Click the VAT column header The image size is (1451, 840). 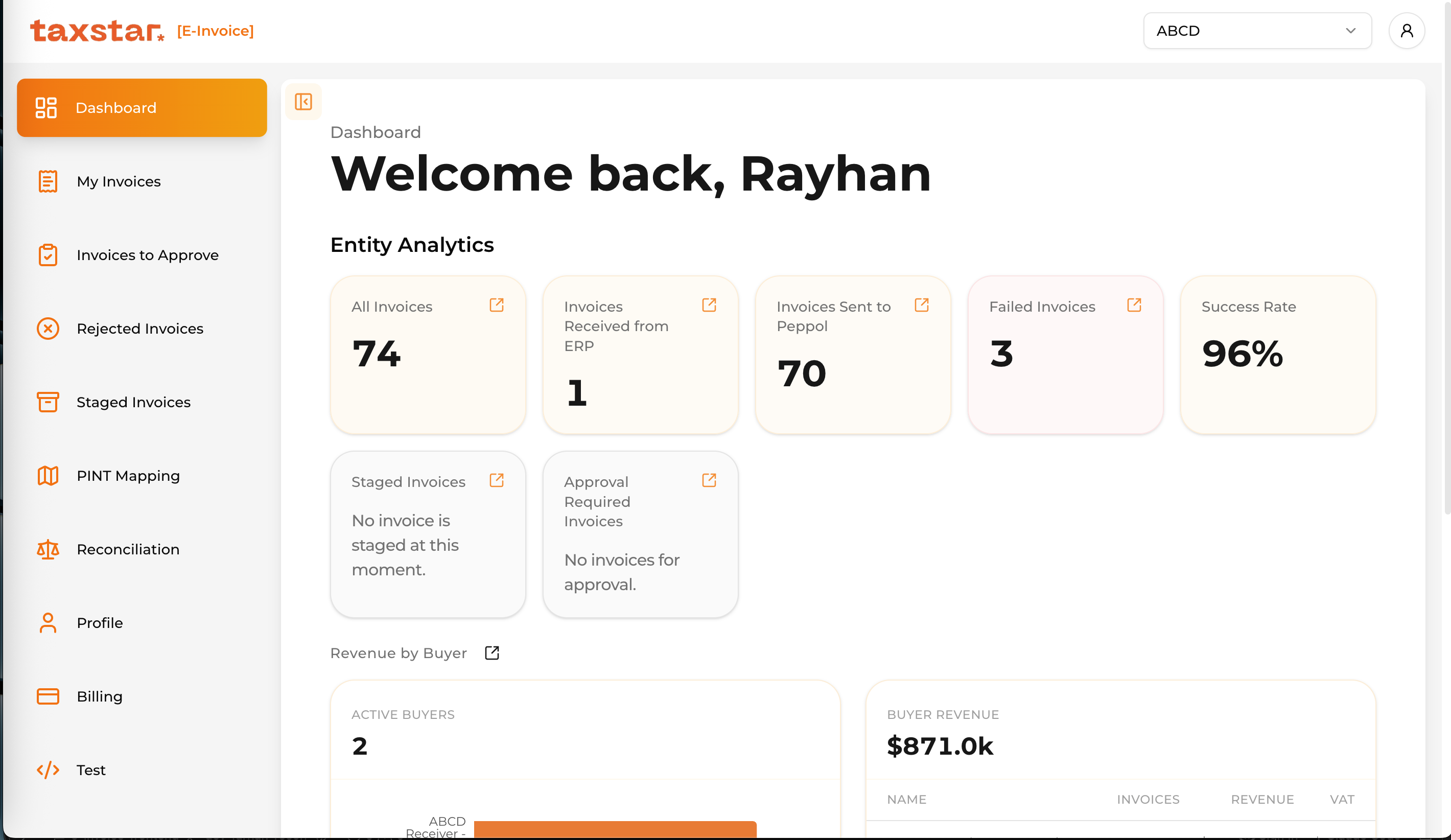coord(1342,799)
